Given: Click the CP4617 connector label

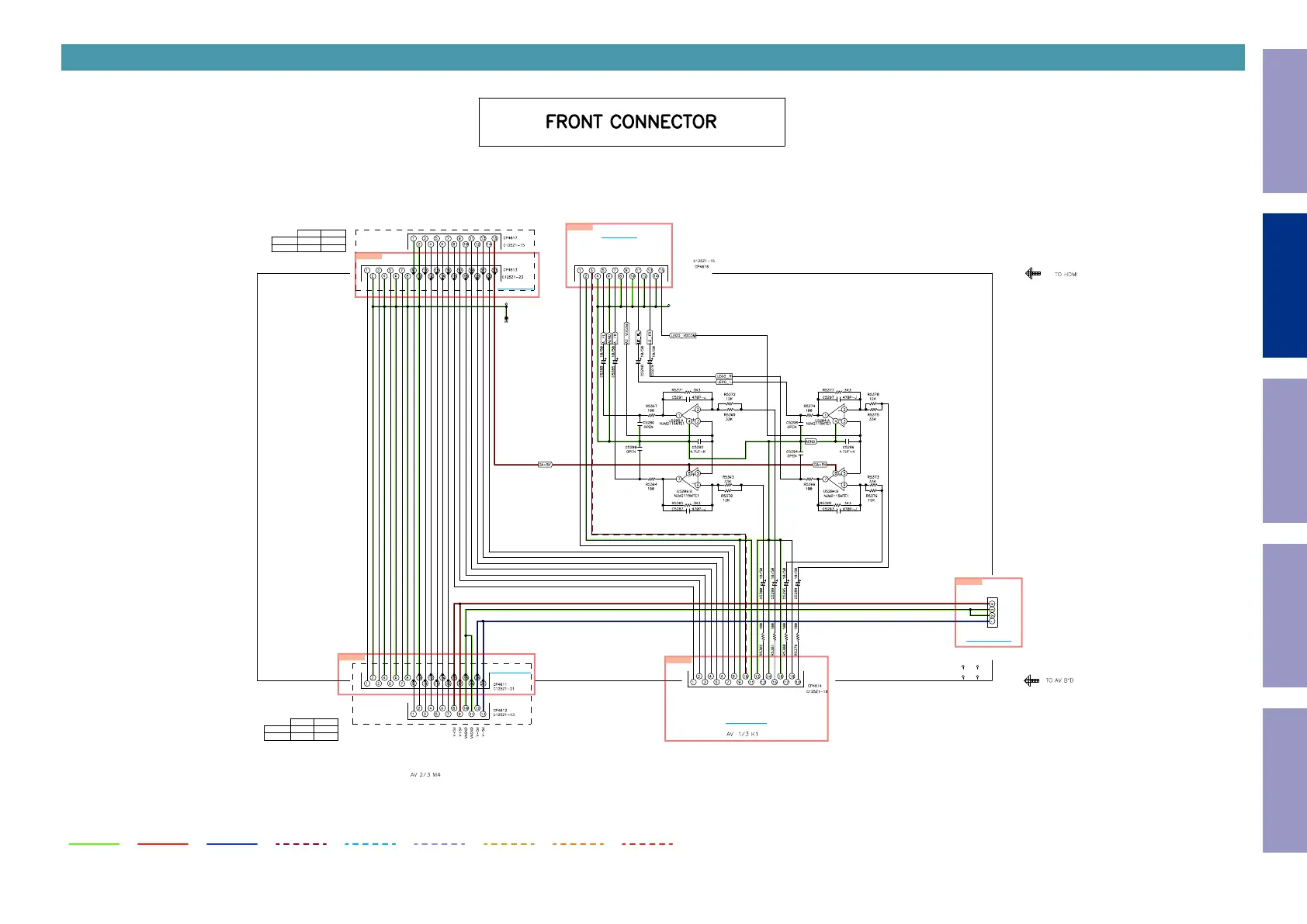Looking at the screenshot, I should pos(510,238).
